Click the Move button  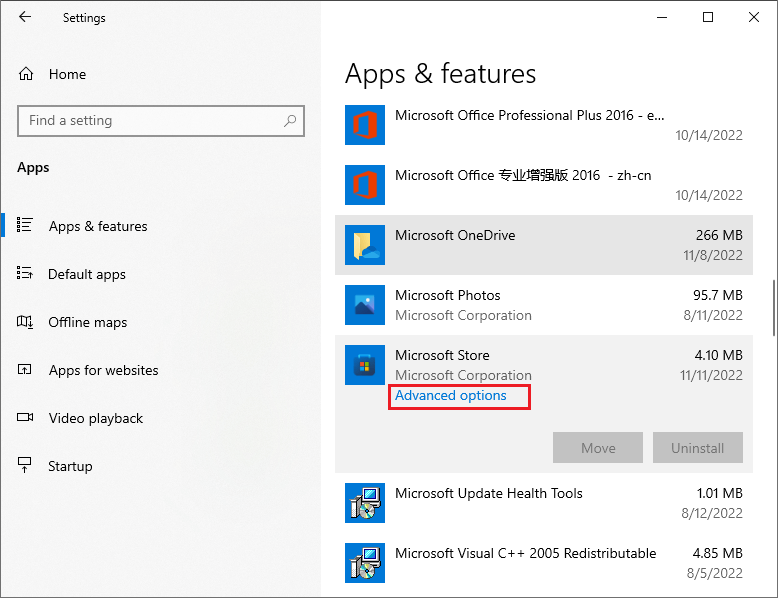pyautogui.click(x=598, y=448)
